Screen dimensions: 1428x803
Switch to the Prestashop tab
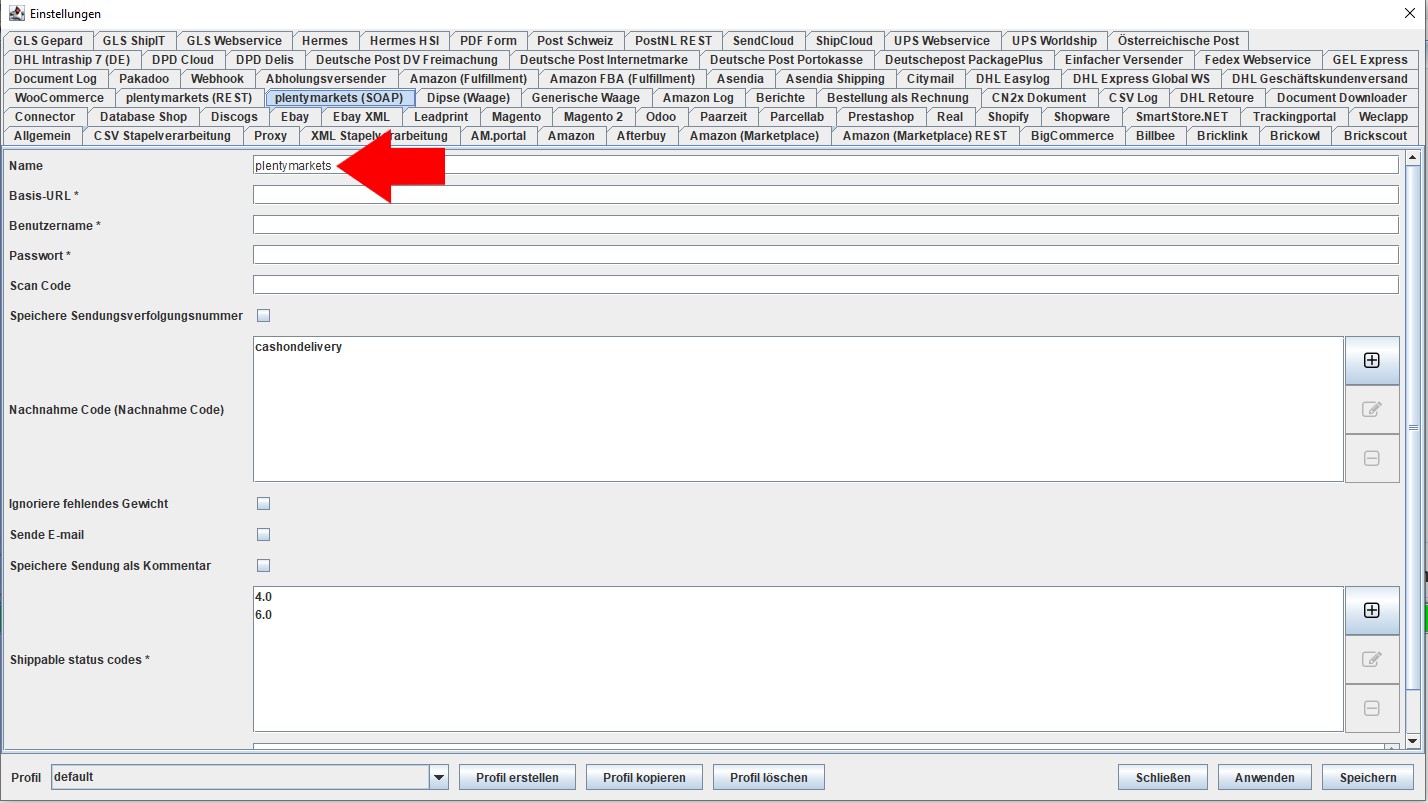point(880,117)
